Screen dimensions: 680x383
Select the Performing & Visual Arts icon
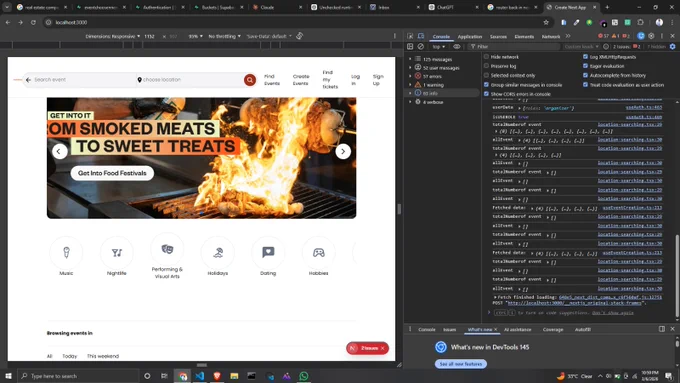[167, 249]
